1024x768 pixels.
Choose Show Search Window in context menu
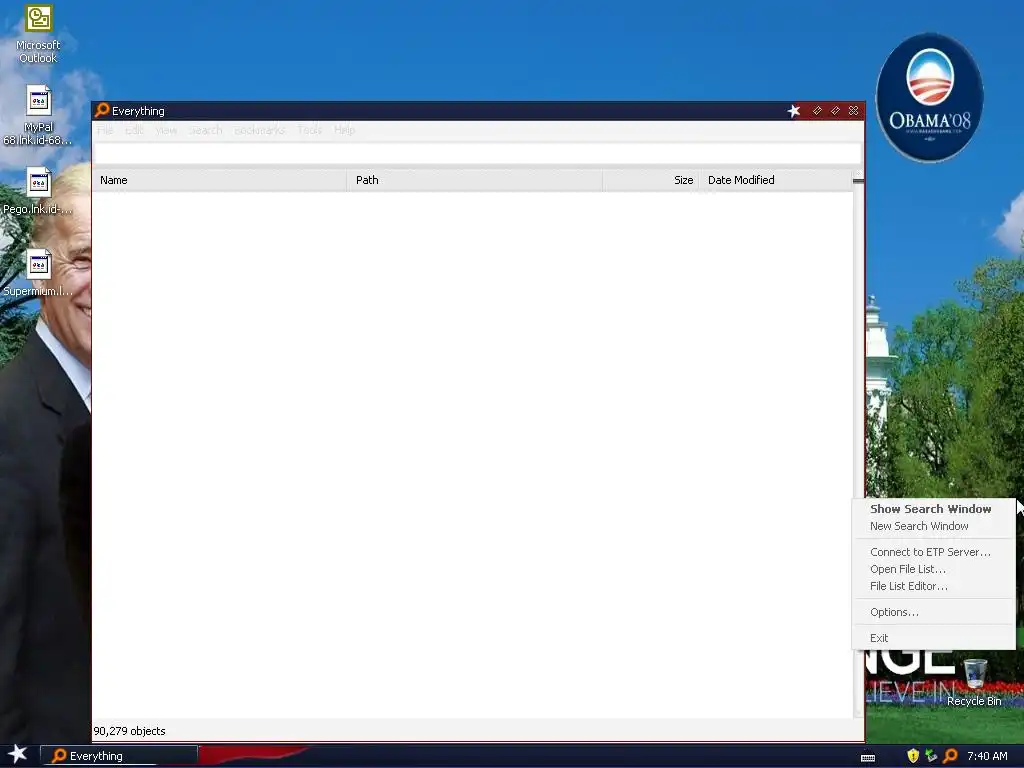(x=931, y=509)
